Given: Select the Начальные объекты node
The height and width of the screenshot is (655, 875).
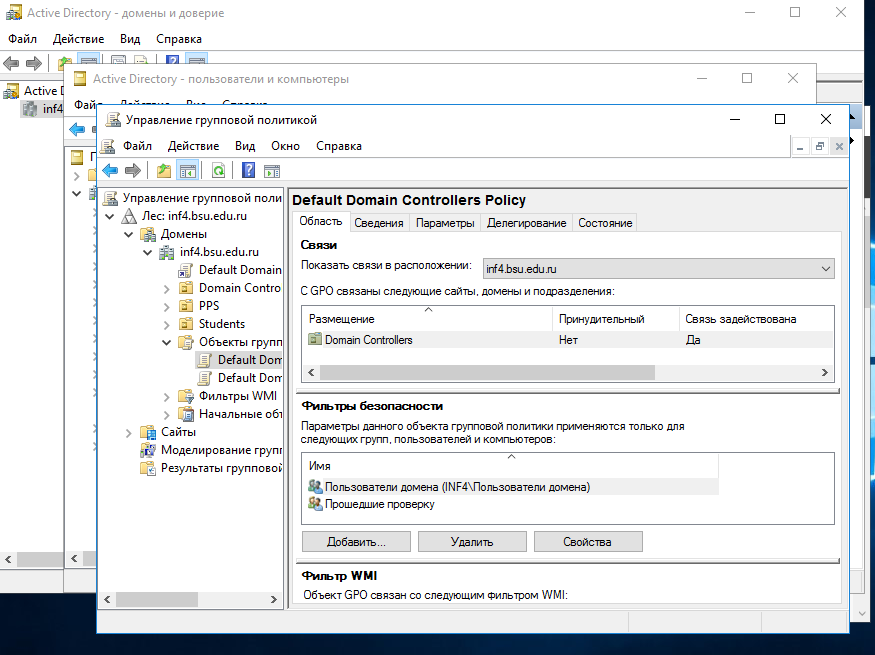Looking at the screenshot, I should tap(241, 414).
